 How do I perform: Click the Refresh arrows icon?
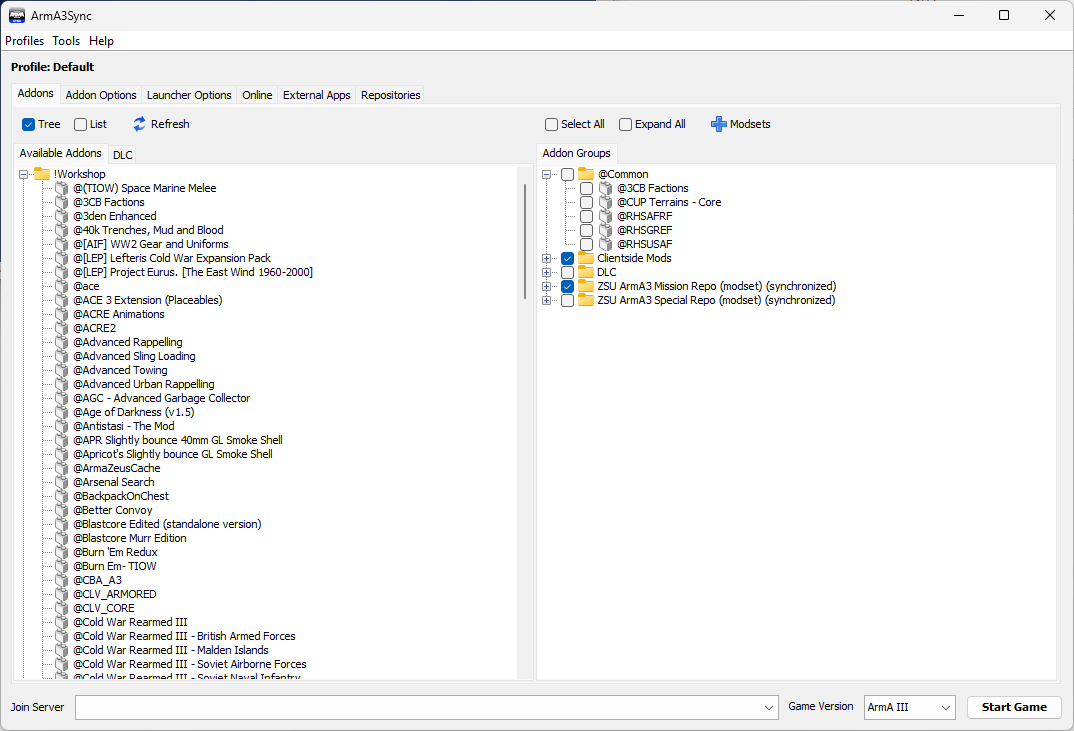[x=139, y=124]
